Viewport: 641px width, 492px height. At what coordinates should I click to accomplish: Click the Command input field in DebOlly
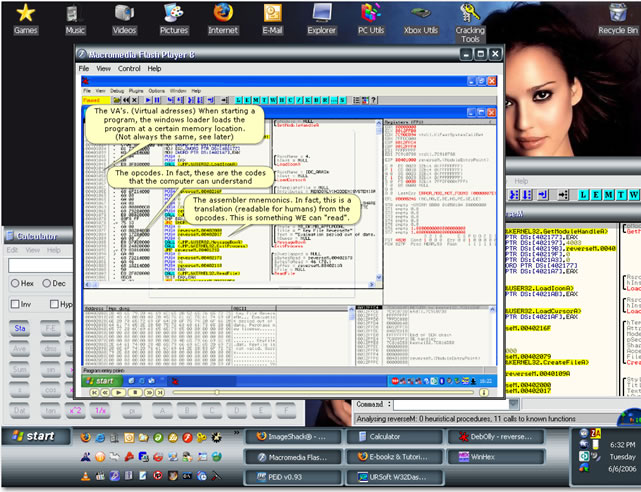[x=451, y=404]
